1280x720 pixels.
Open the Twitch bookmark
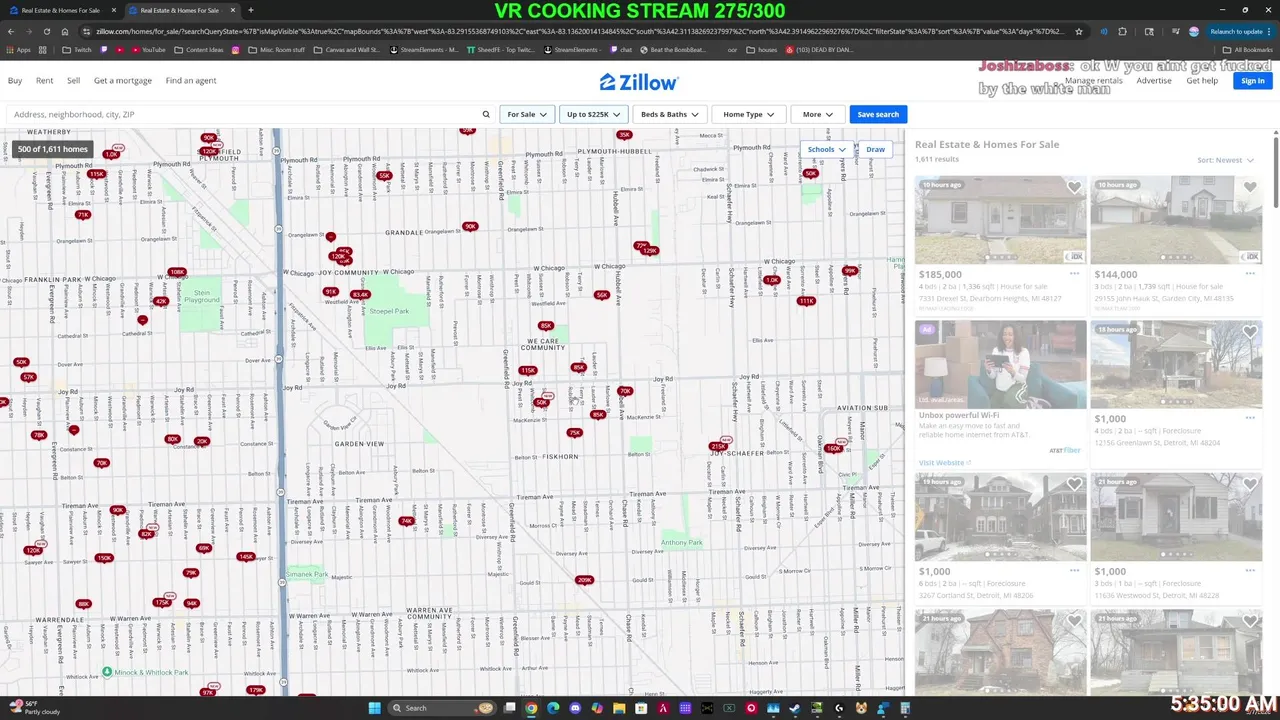pyautogui.click(x=76, y=49)
